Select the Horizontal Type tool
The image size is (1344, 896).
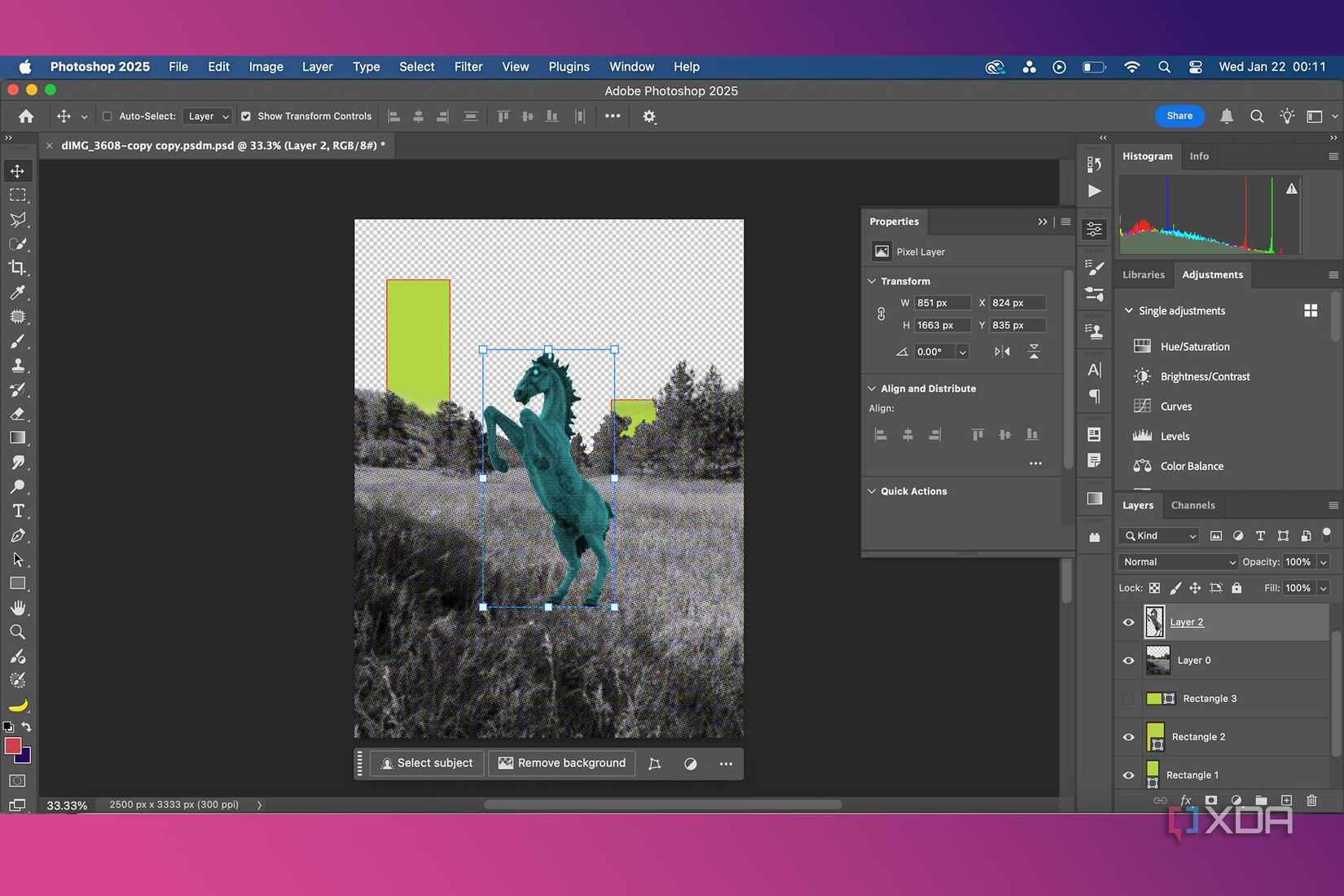click(17, 511)
